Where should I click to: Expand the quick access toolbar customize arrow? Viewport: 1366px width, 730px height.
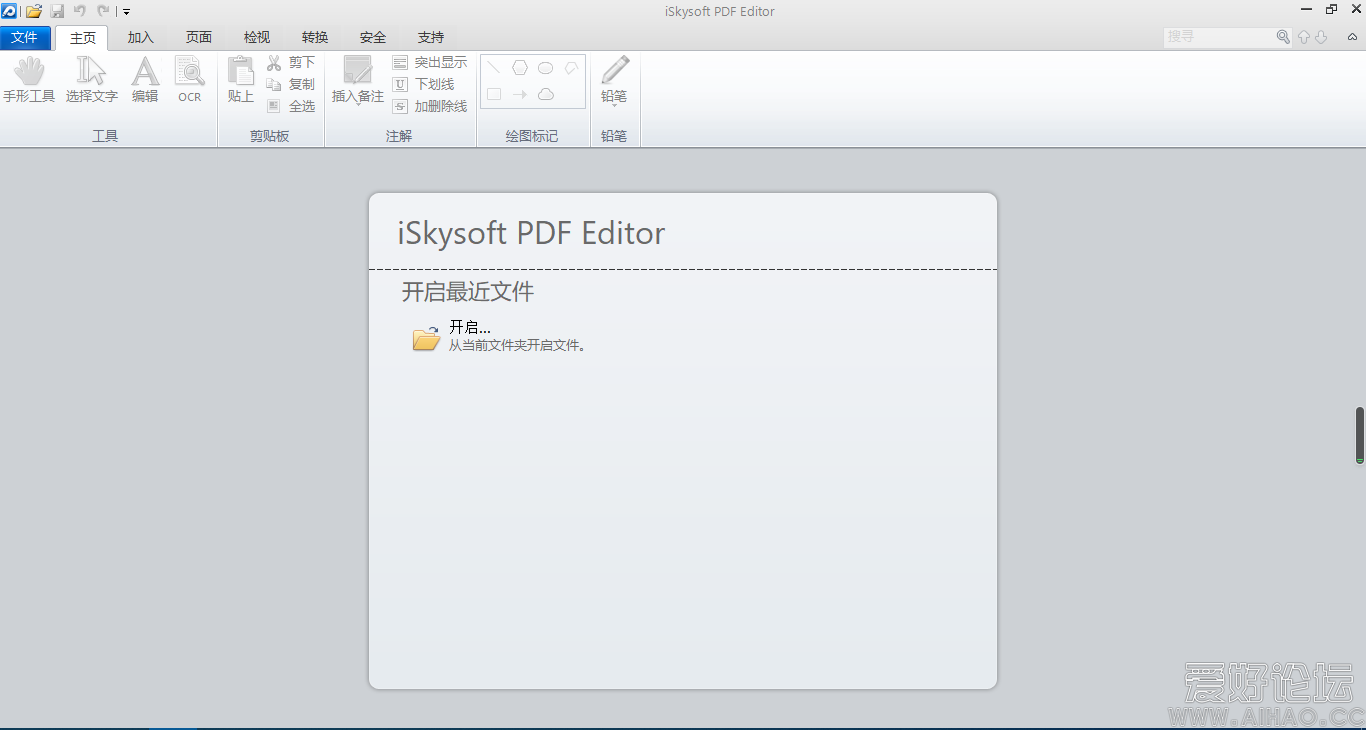(127, 12)
